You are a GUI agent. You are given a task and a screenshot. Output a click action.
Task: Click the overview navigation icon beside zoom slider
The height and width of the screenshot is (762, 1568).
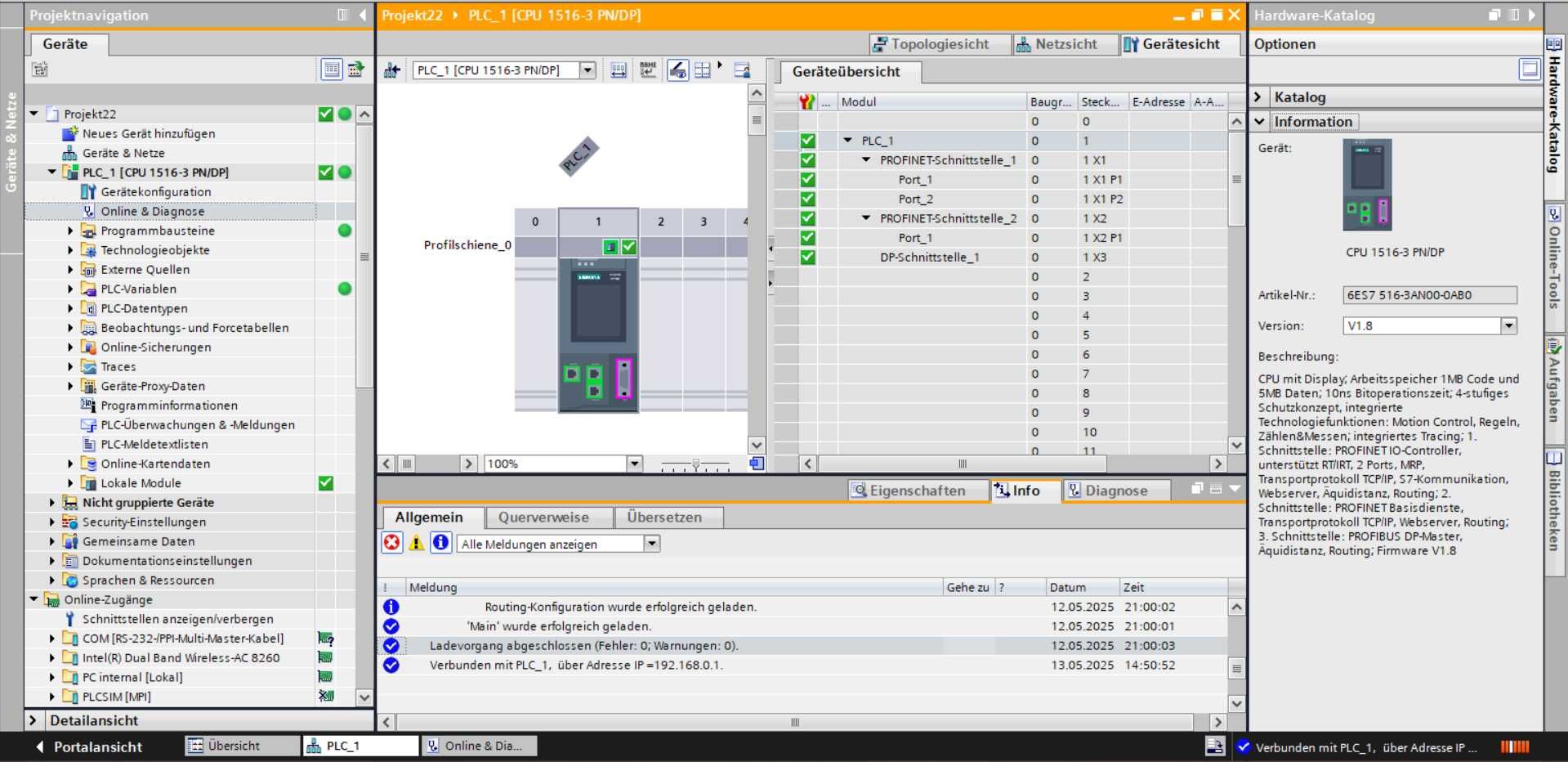point(757,464)
